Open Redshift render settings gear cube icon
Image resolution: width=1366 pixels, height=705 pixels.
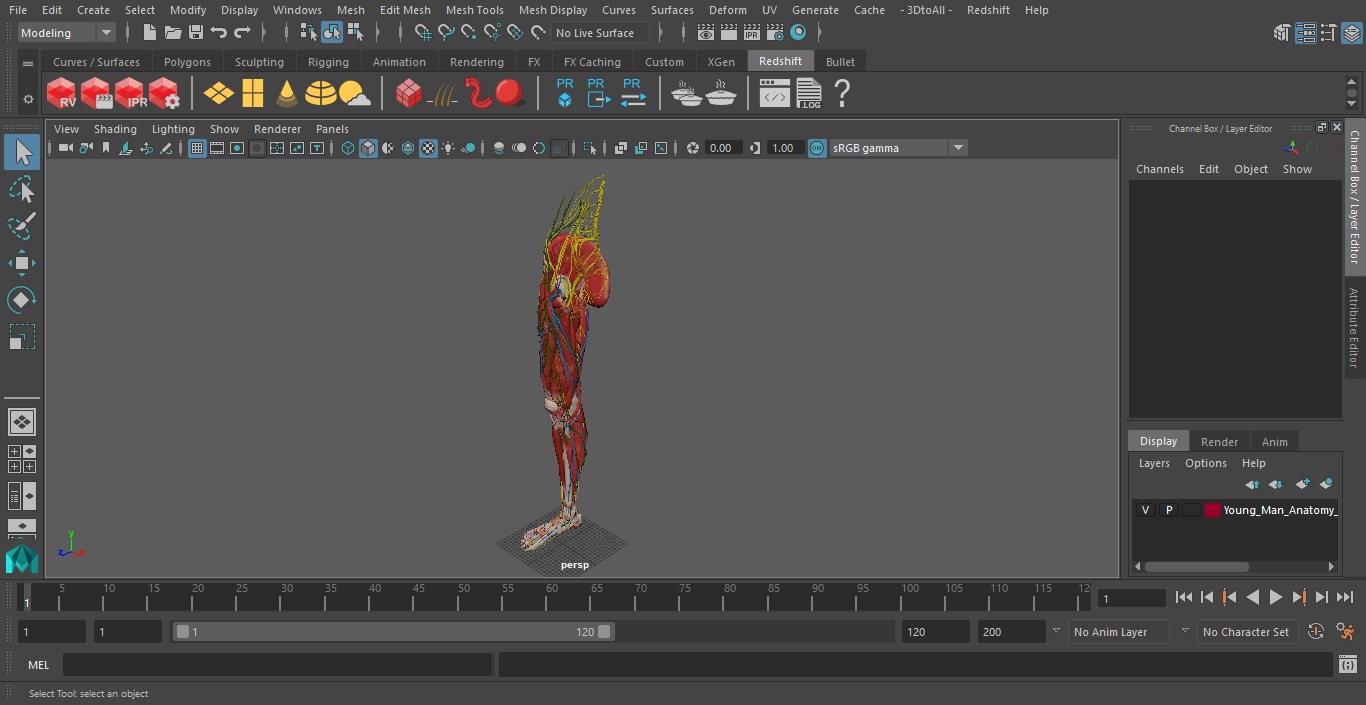click(x=164, y=94)
